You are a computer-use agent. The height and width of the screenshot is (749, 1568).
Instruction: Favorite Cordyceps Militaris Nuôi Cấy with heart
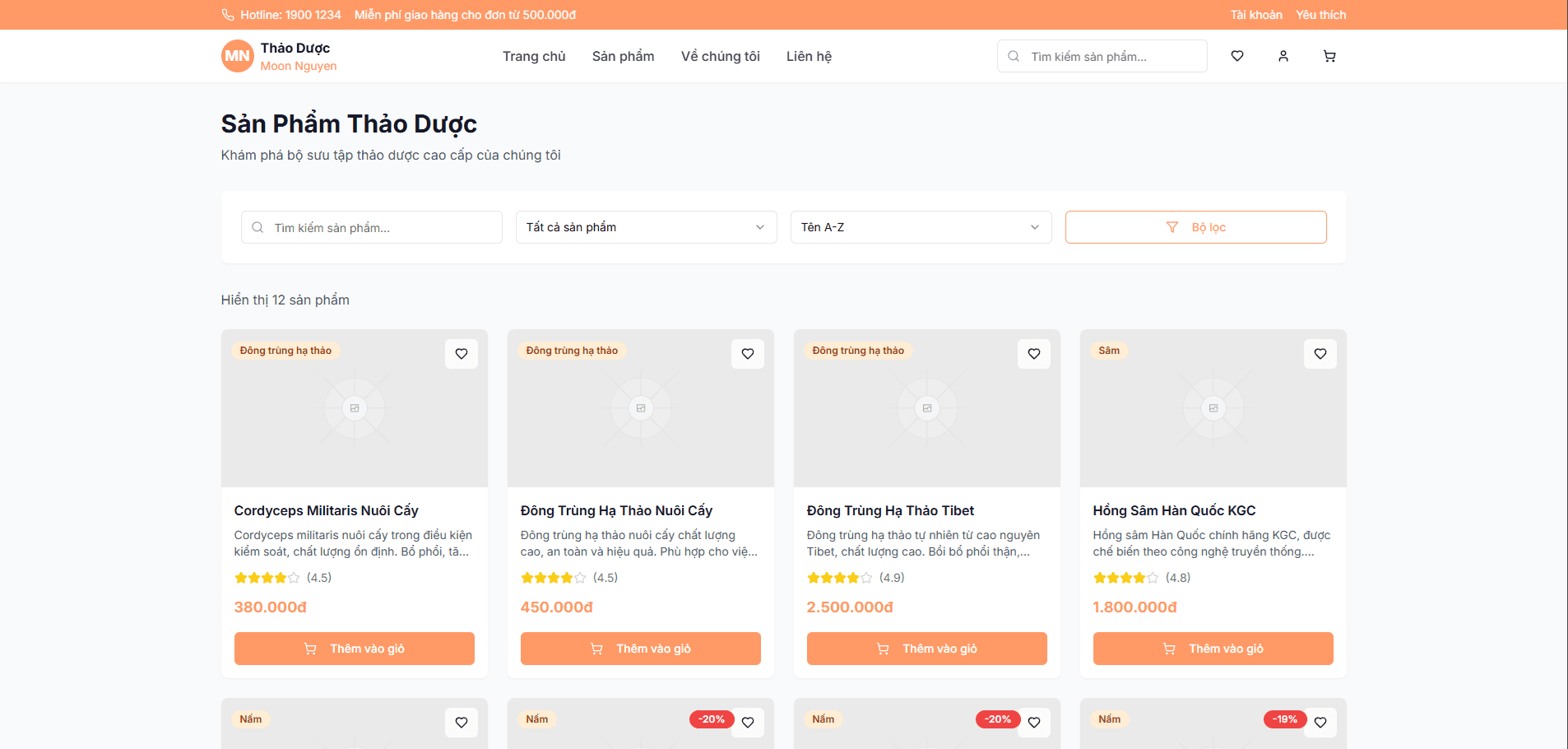pos(462,354)
